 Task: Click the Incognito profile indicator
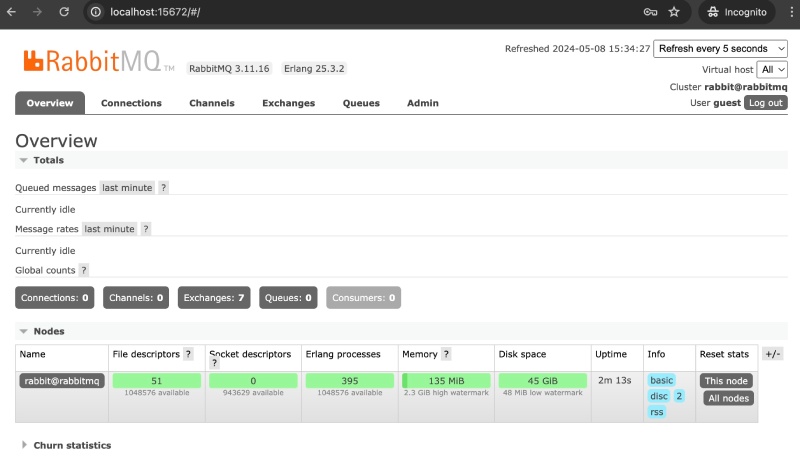point(737,12)
